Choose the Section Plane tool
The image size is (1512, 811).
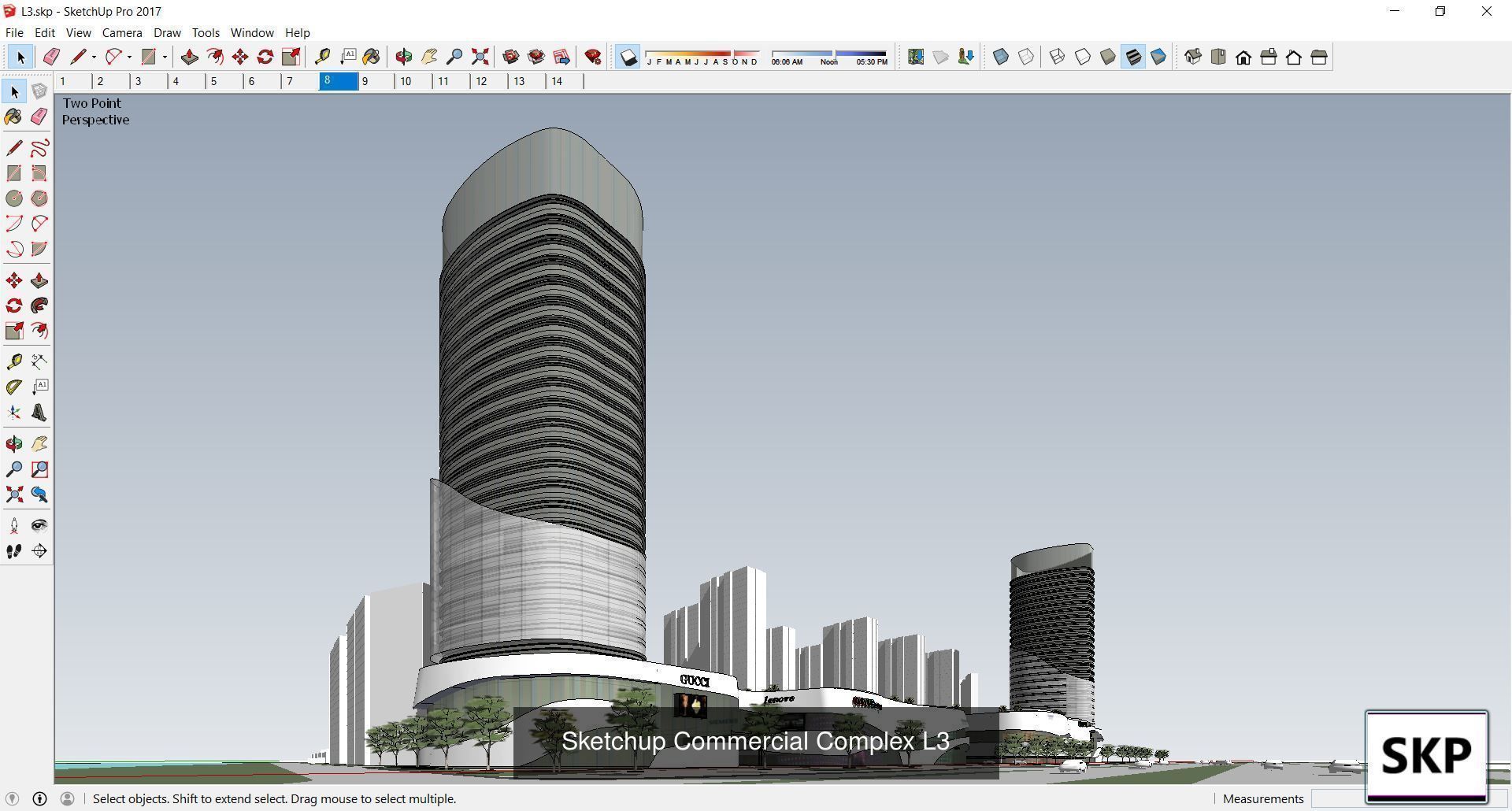pyautogui.click(x=39, y=551)
